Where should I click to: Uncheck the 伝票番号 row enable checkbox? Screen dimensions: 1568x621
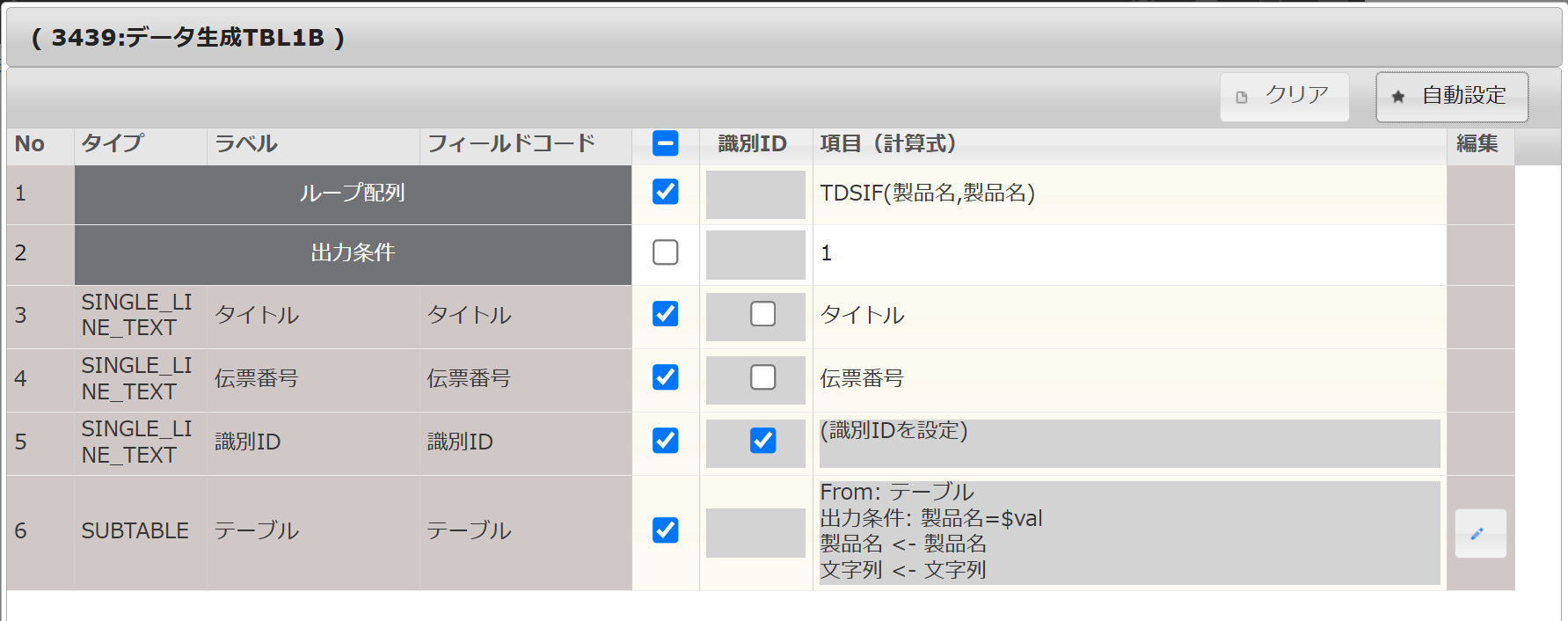(x=666, y=377)
